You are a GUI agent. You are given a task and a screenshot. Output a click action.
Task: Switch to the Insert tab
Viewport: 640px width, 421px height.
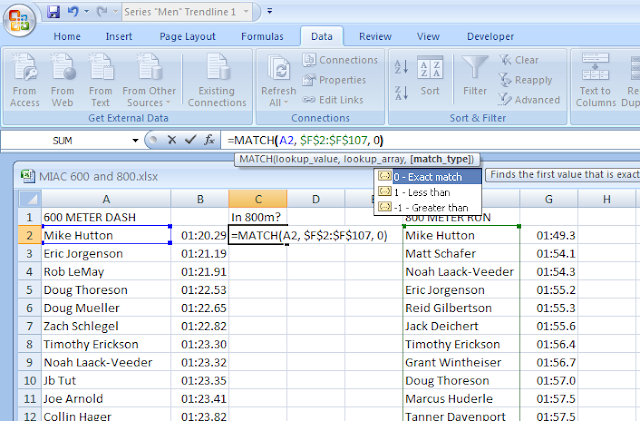coord(119,36)
